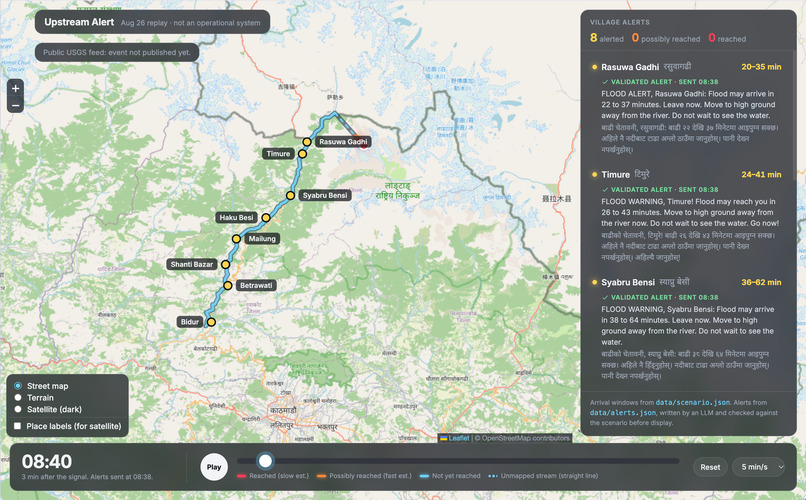Click the 36–62 min arrival window
This screenshot has width=806, height=500.
[x=761, y=283]
